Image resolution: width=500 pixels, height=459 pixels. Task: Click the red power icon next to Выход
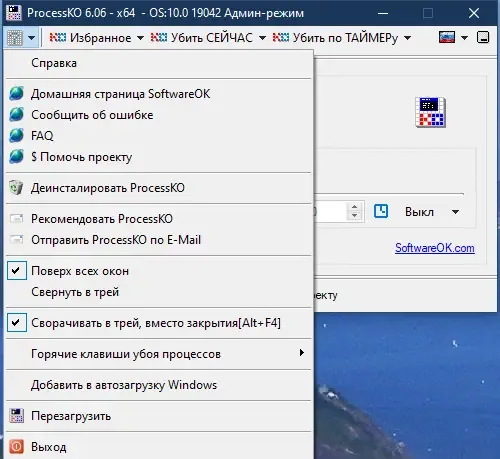pyautogui.click(x=16, y=447)
